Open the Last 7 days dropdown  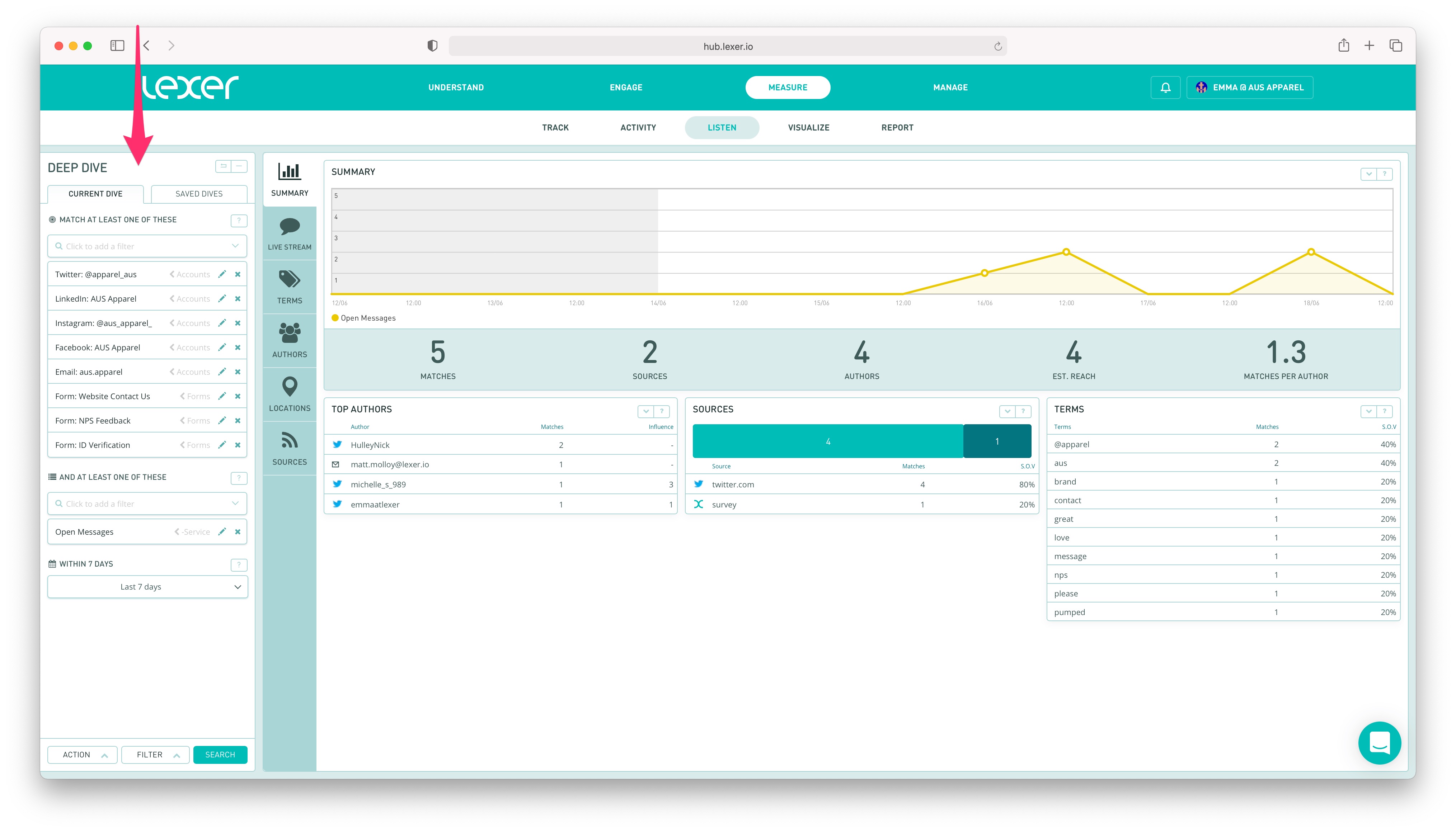pyautogui.click(x=147, y=587)
